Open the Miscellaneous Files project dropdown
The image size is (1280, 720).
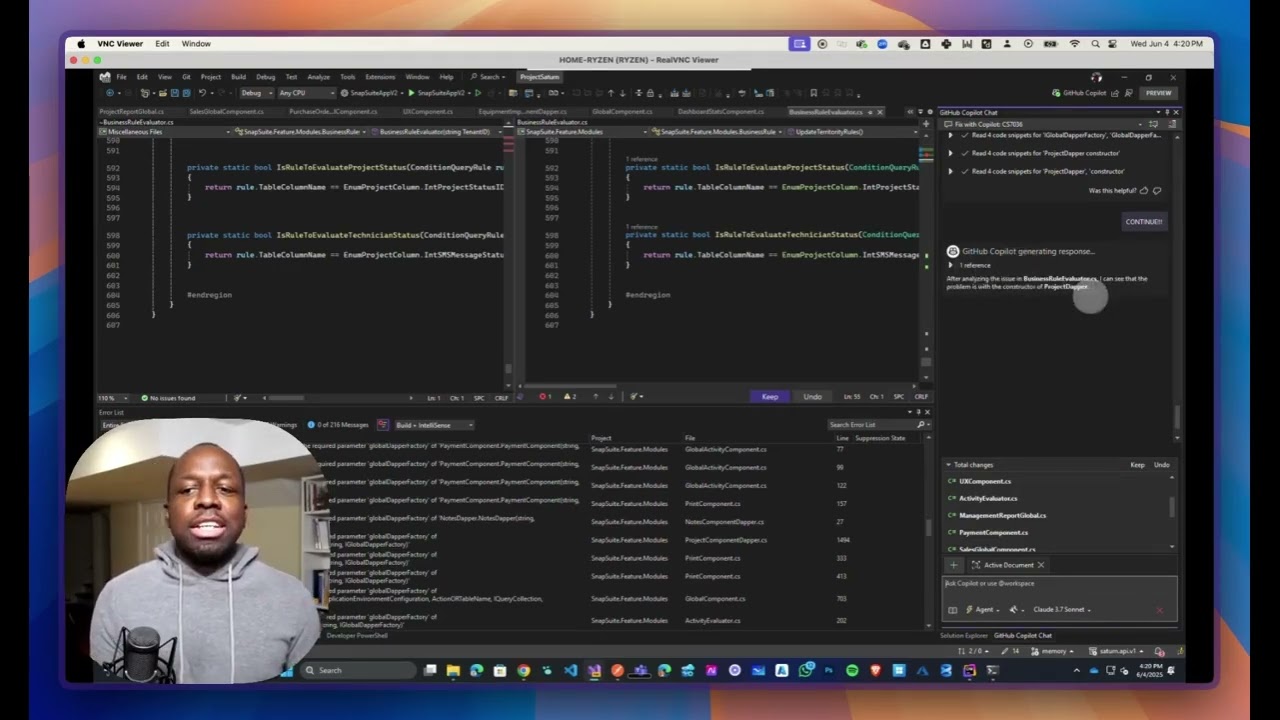(165, 131)
